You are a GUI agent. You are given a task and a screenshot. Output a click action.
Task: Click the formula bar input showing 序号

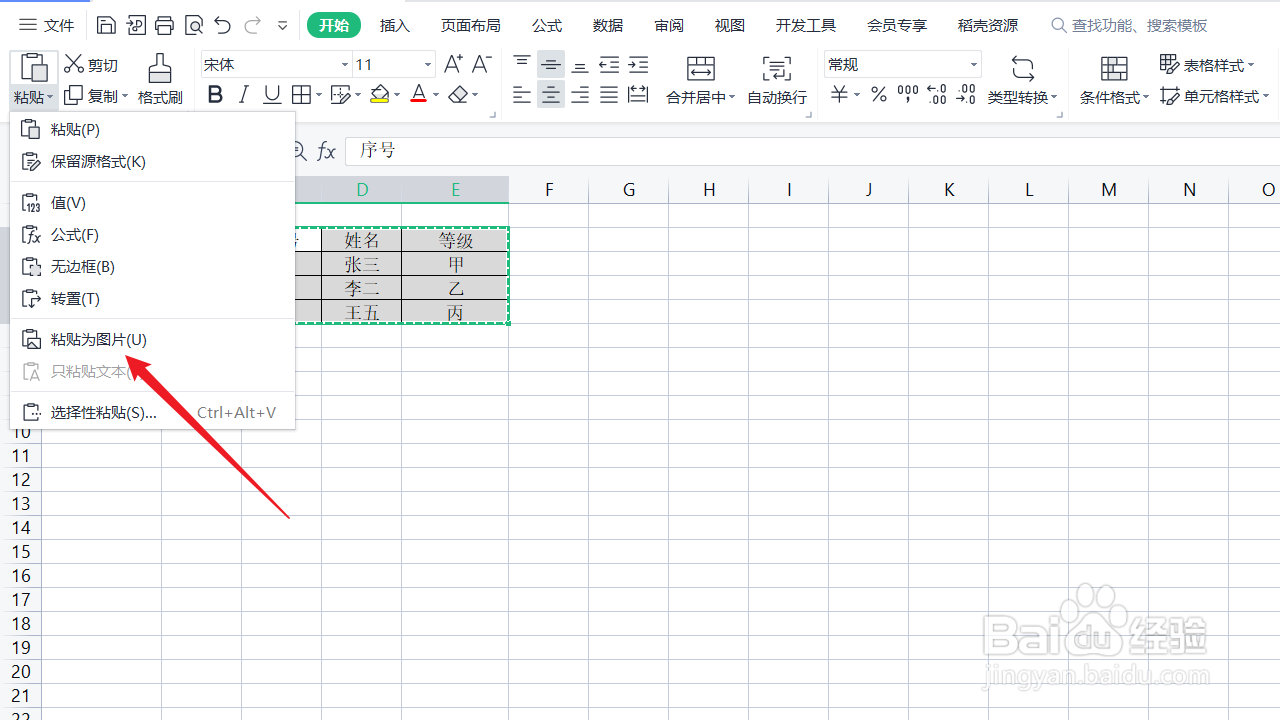click(812, 151)
